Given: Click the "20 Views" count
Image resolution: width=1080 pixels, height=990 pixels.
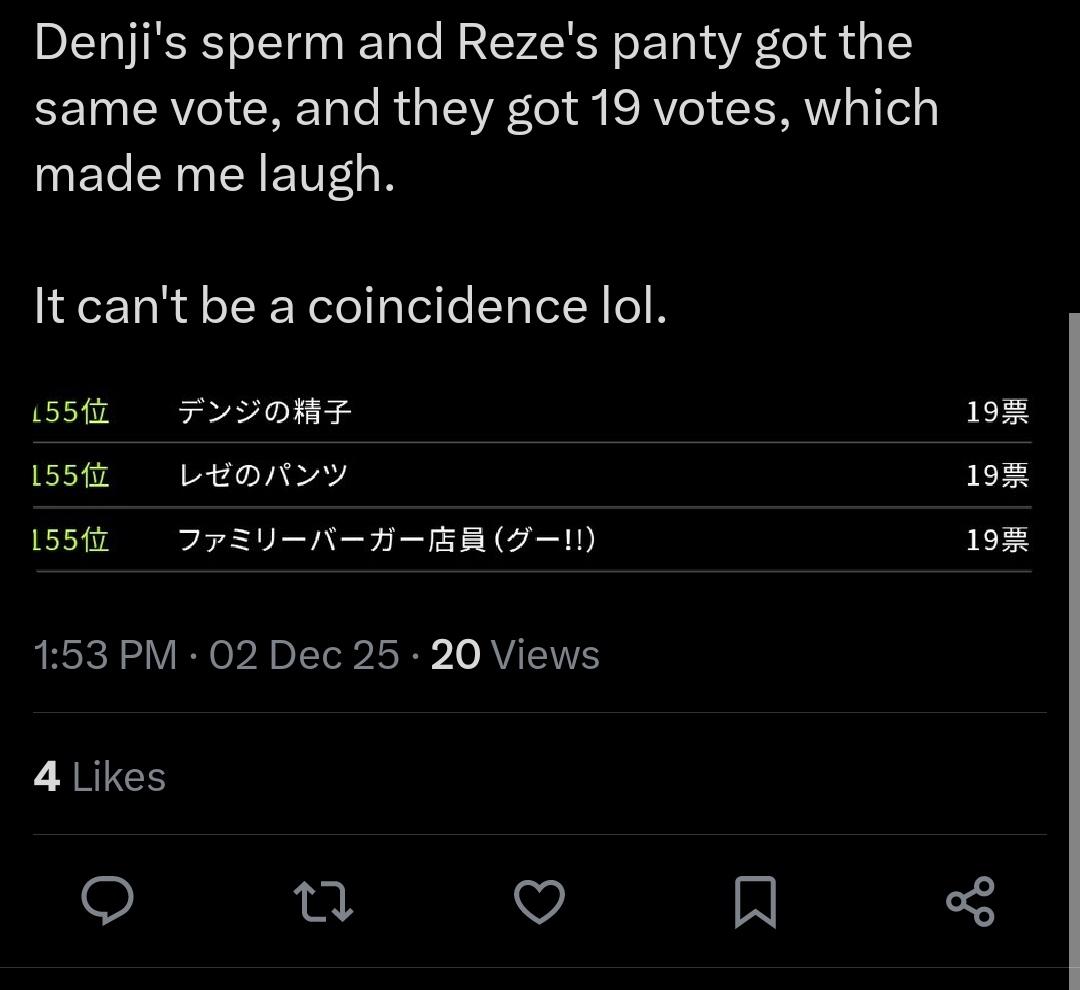Looking at the screenshot, I should point(515,655).
